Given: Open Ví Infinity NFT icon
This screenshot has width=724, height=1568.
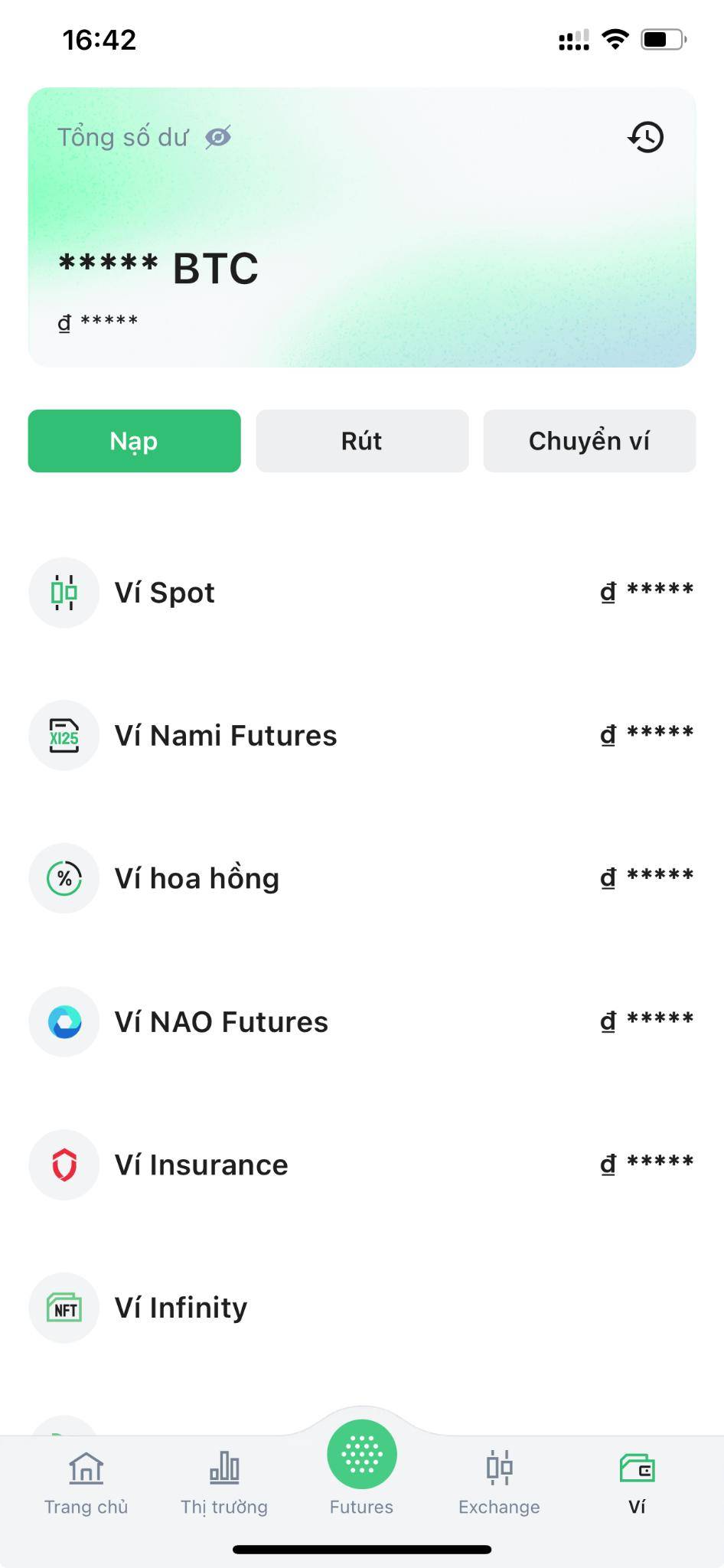Looking at the screenshot, I should coord(64,1308).
